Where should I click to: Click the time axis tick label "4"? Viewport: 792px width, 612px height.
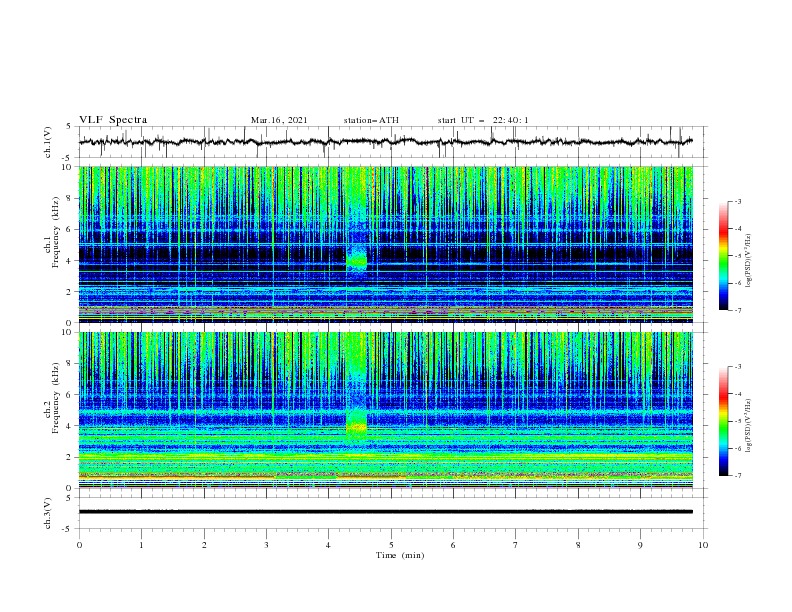pyautogui.click(x=328, y=545)
